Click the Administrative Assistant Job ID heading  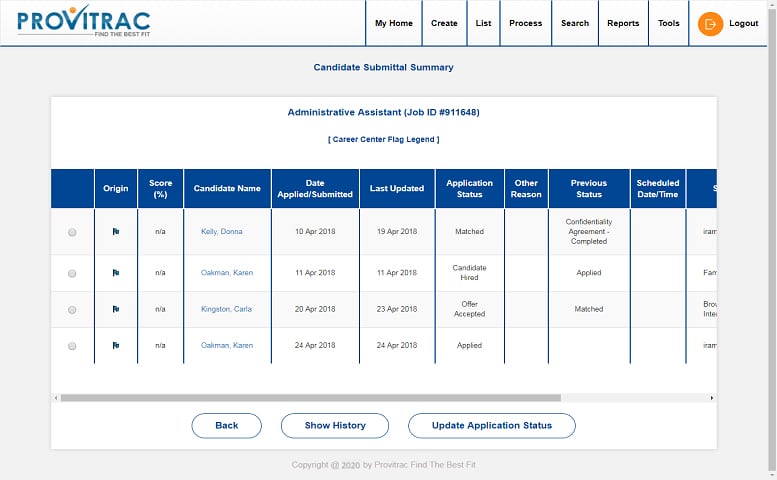click(x=384, y=112)
